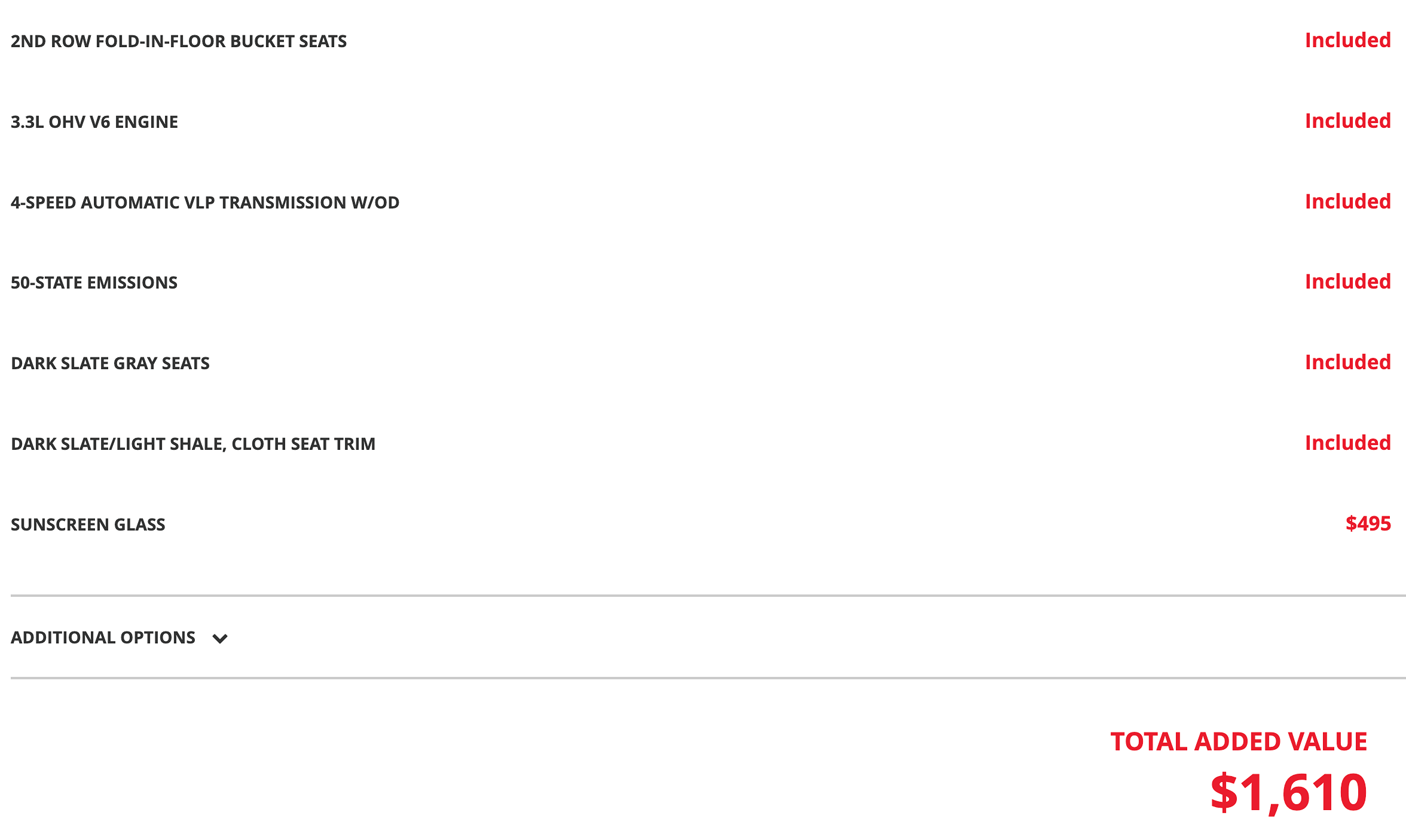Select the Dark Slate Gray Seats label
Image resolution: width=1406 pixels, height=840 pixels.
[110, 363]
